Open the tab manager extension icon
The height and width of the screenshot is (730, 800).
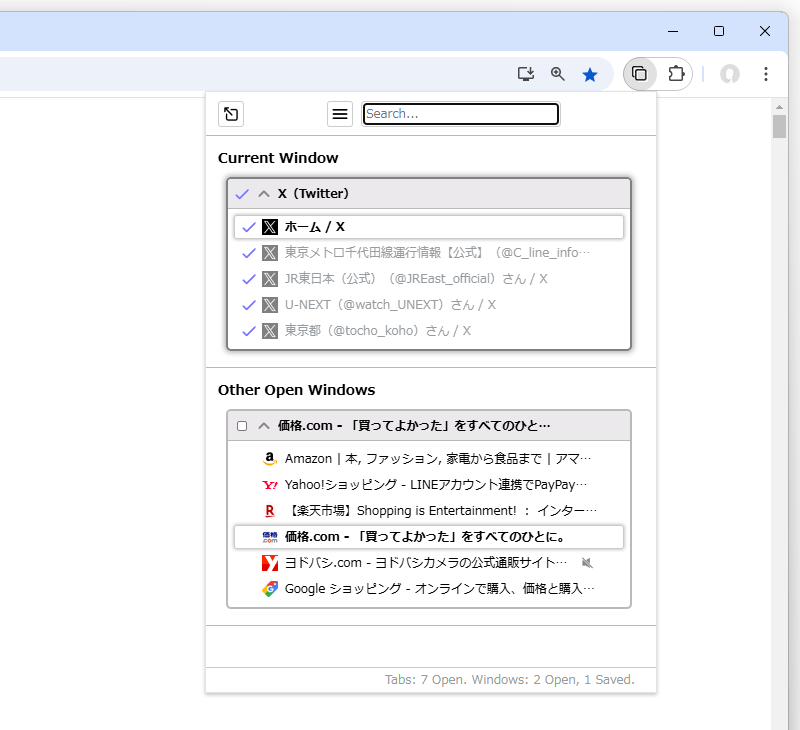[x=639, y=74]
